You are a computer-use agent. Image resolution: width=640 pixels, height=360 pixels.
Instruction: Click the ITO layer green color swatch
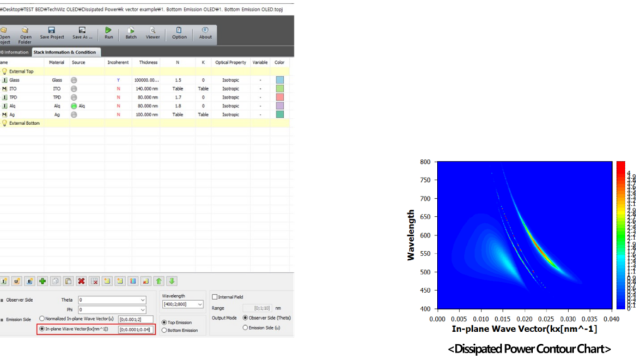280,89
